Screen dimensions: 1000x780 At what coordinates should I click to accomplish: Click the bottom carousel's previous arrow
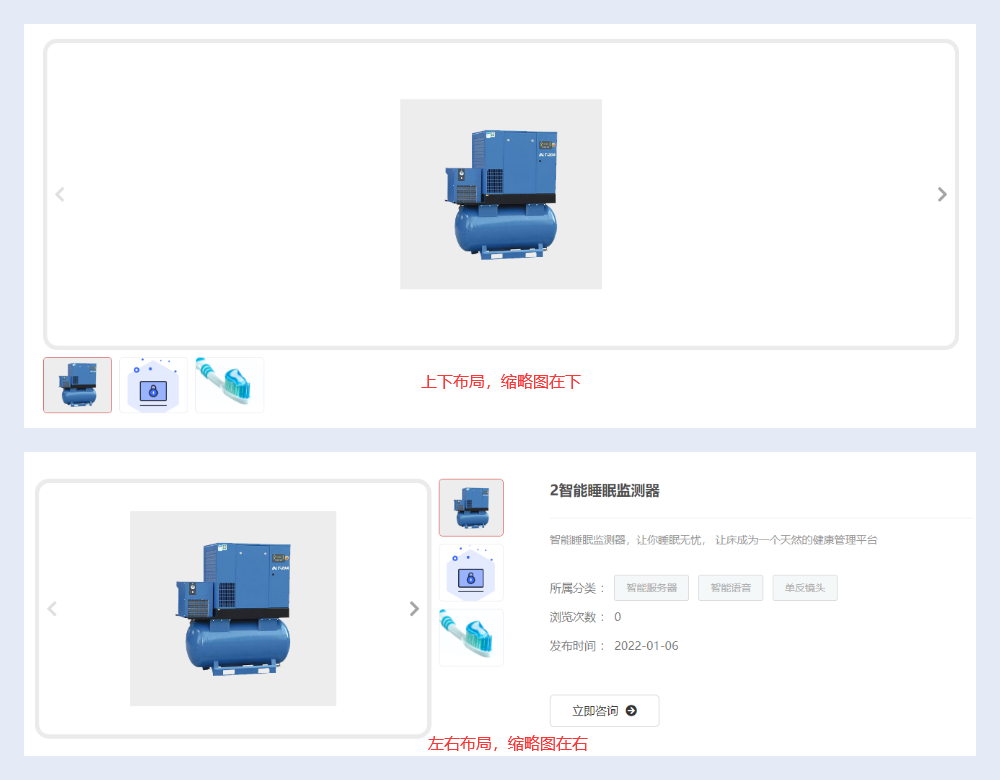click(x=53, y=608)
